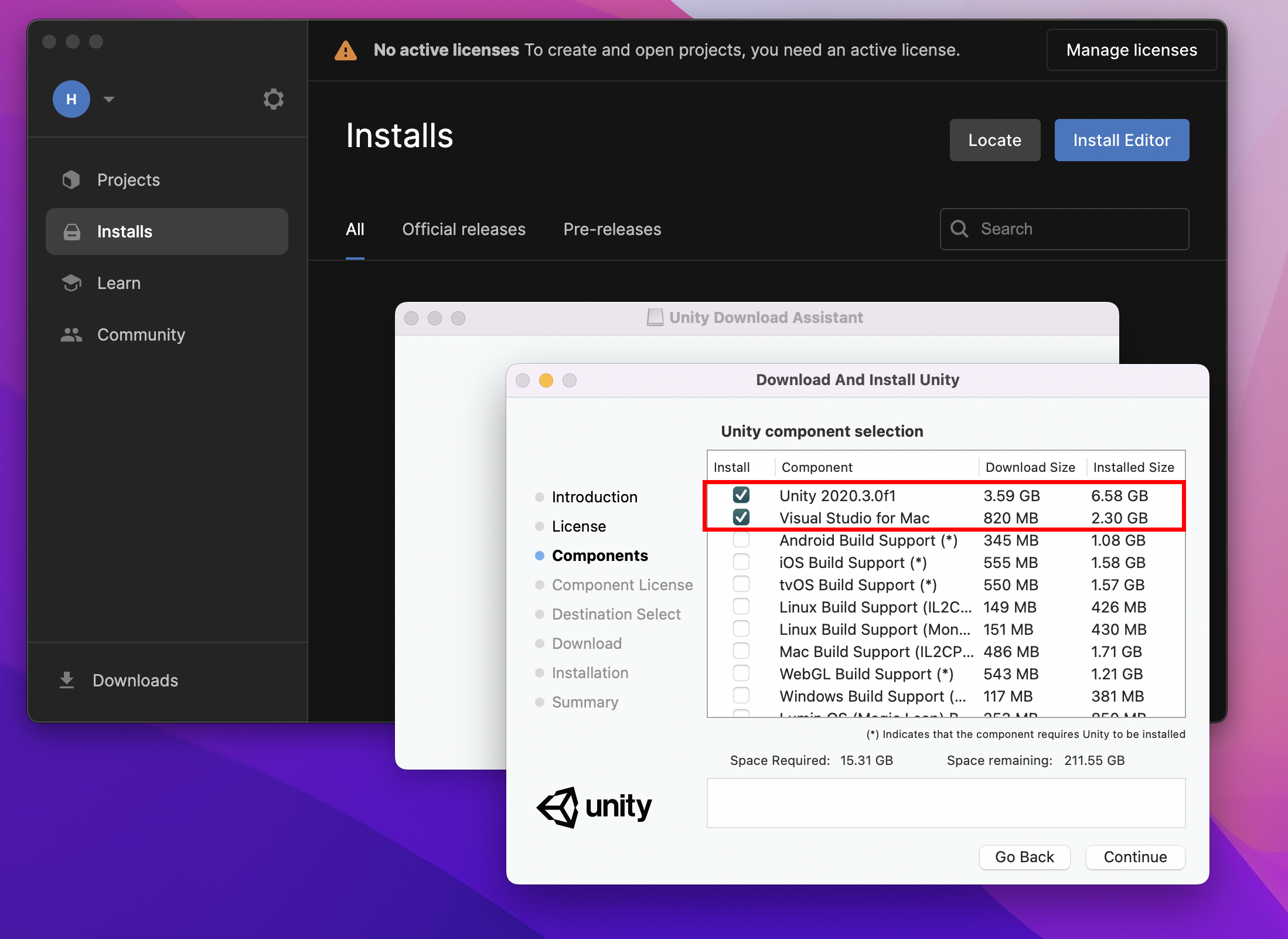Image resolution: width=1288 pixels, height=939 pixels.
Task: Click the blue H account avatar
Action: pos(71,99)
